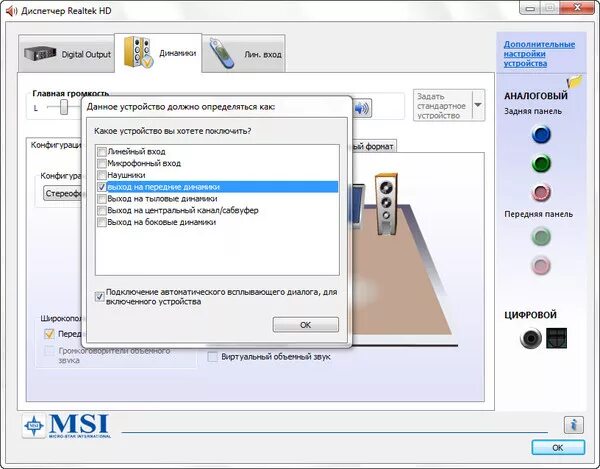Toggle the Передние full-range speakers checkbox
This screenshot has height=469, width=600.
click(49, 334)
